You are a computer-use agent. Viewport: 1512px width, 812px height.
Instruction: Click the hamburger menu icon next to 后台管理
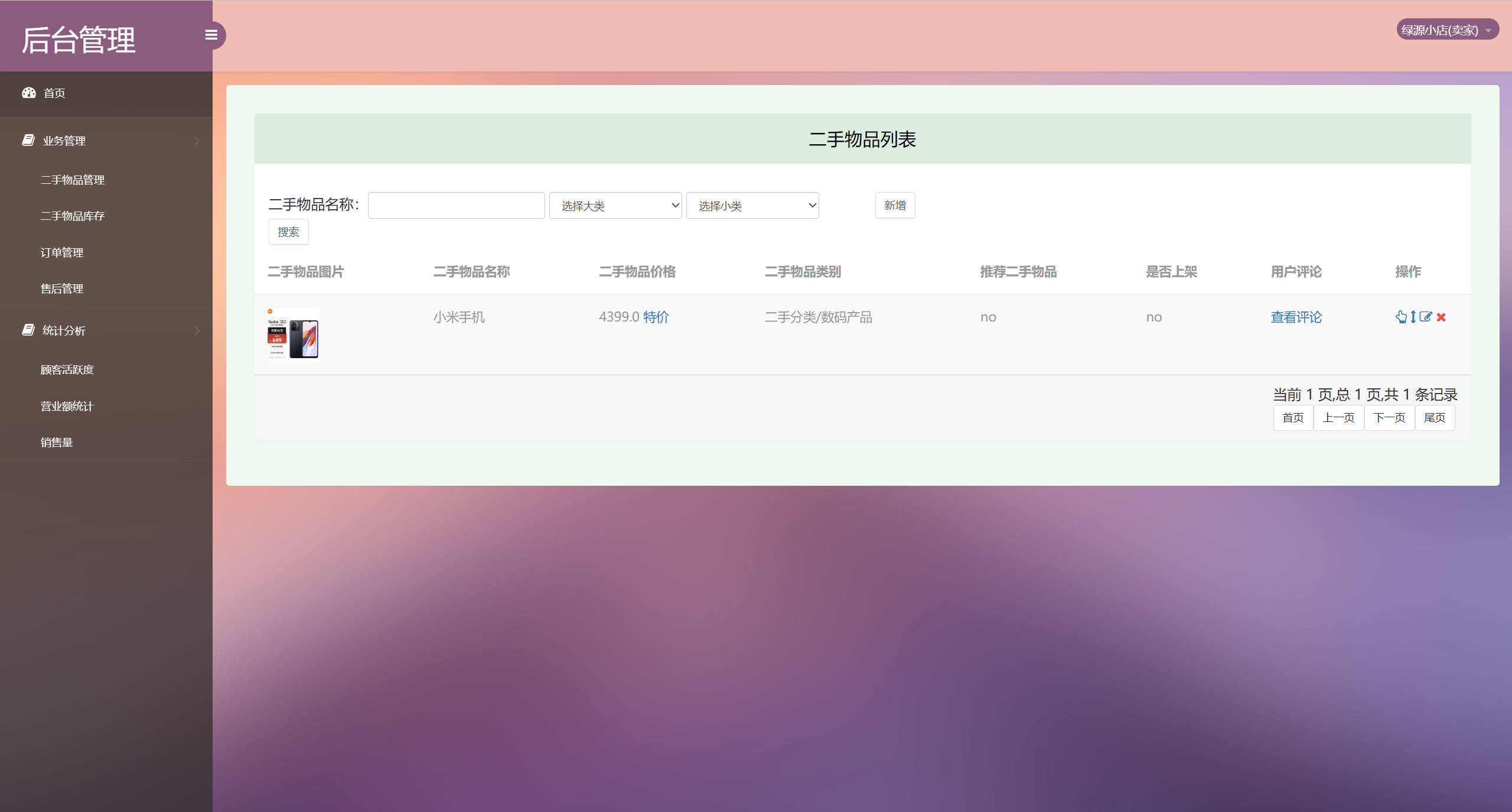211,35
